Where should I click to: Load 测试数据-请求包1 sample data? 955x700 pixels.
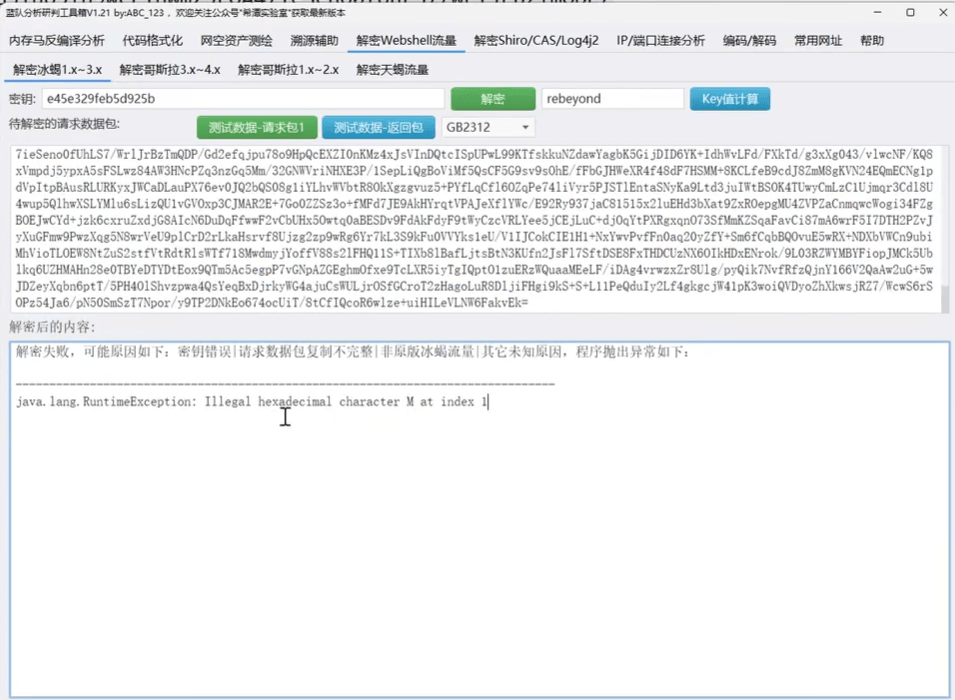tap(256, 127)
